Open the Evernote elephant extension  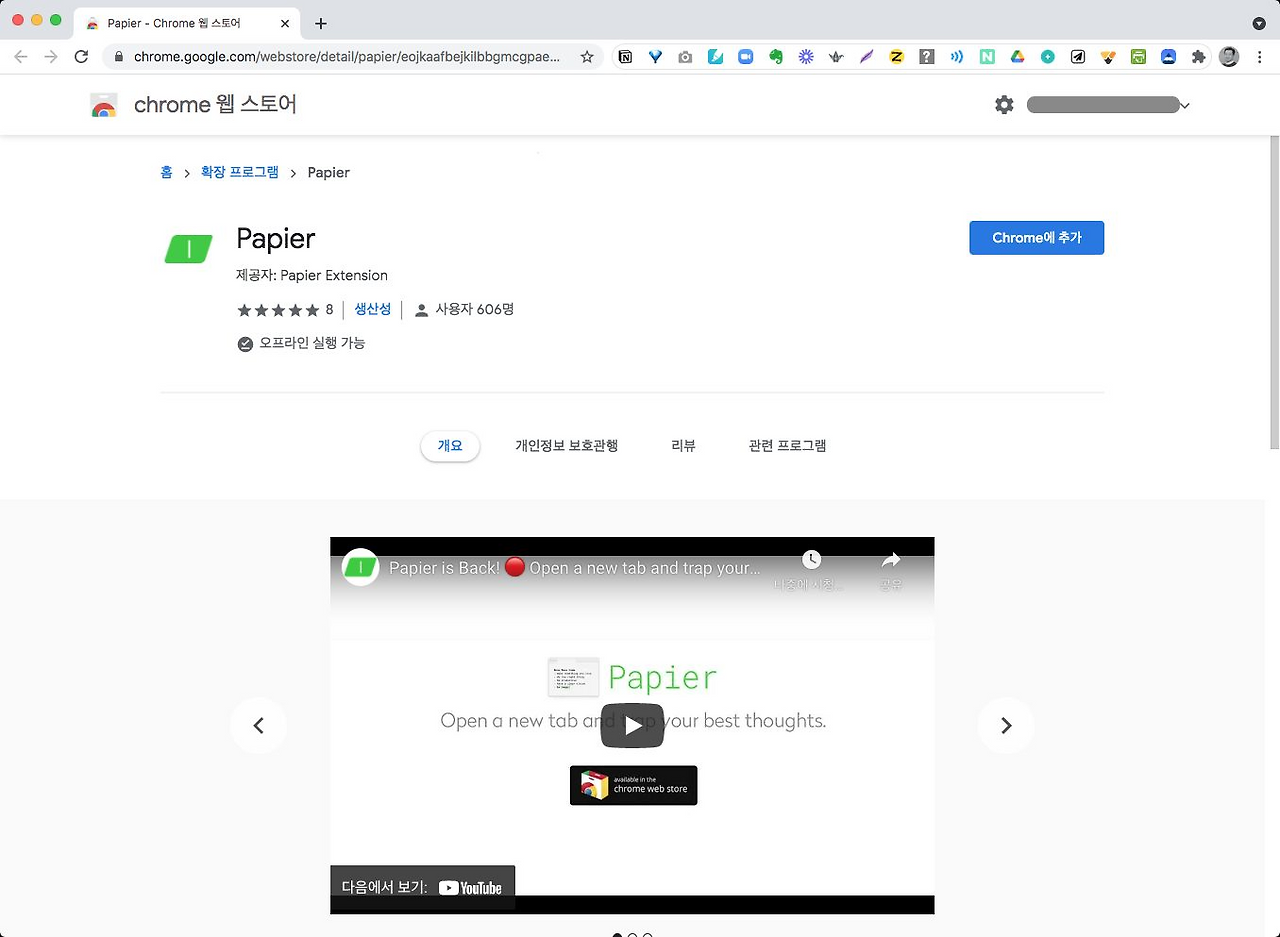pyautogui.click(x=775, y=57)
